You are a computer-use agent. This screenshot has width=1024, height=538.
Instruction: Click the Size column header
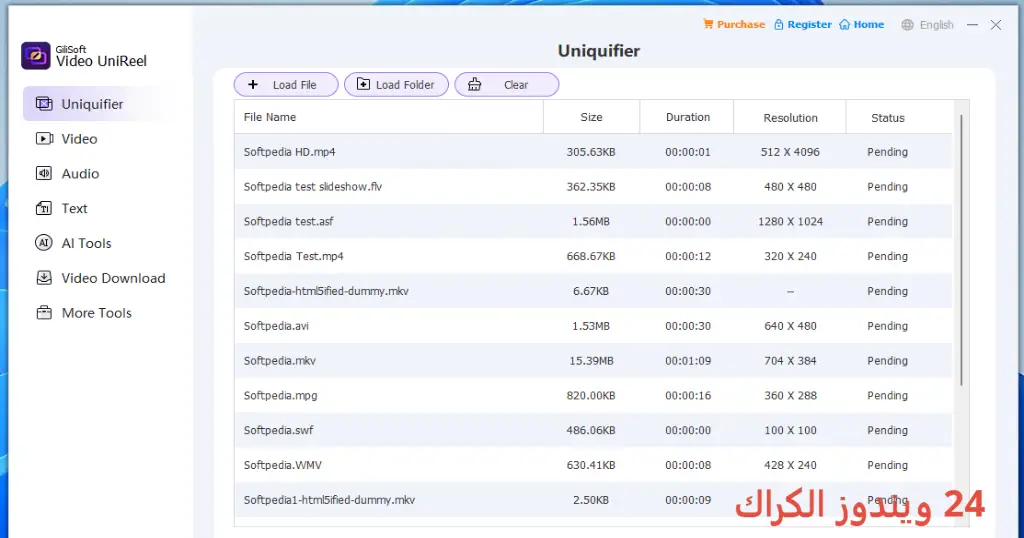592,117
